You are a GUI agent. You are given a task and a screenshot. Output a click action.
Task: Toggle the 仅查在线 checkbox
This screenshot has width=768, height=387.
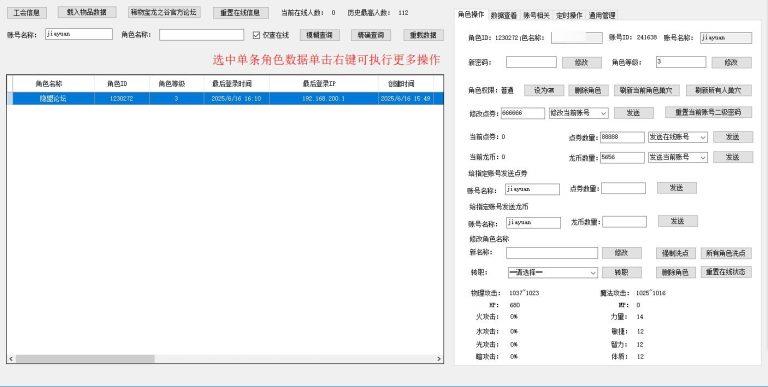click(x=256, y=35)
